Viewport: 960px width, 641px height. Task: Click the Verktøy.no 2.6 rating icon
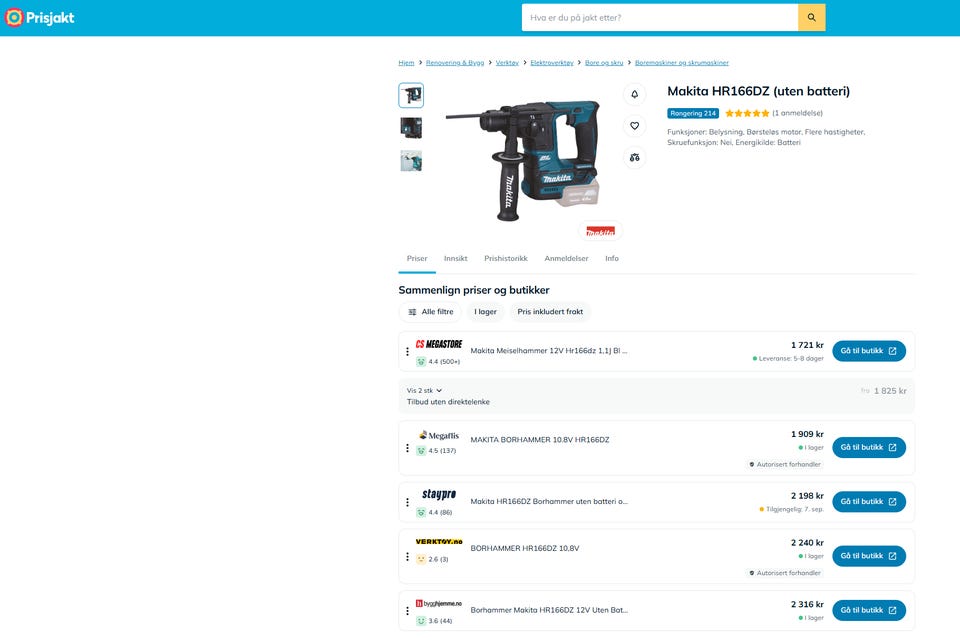(421, 559)
